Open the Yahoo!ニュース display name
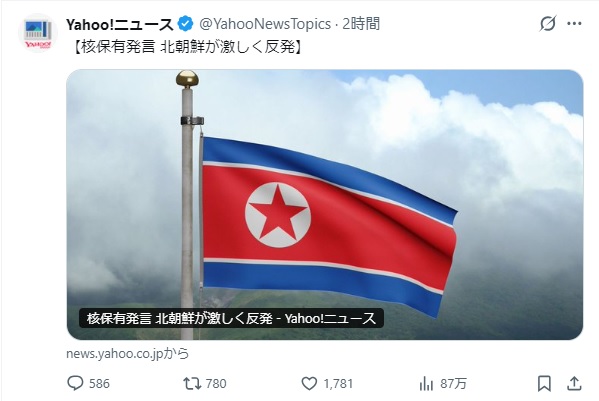This screenshot has height=401, width=599. 120,24
